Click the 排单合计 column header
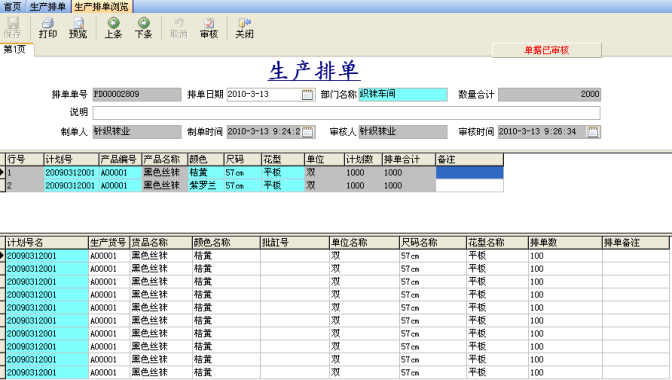The image size is (672, 380). pyautogui.click(x=408, y=159)
